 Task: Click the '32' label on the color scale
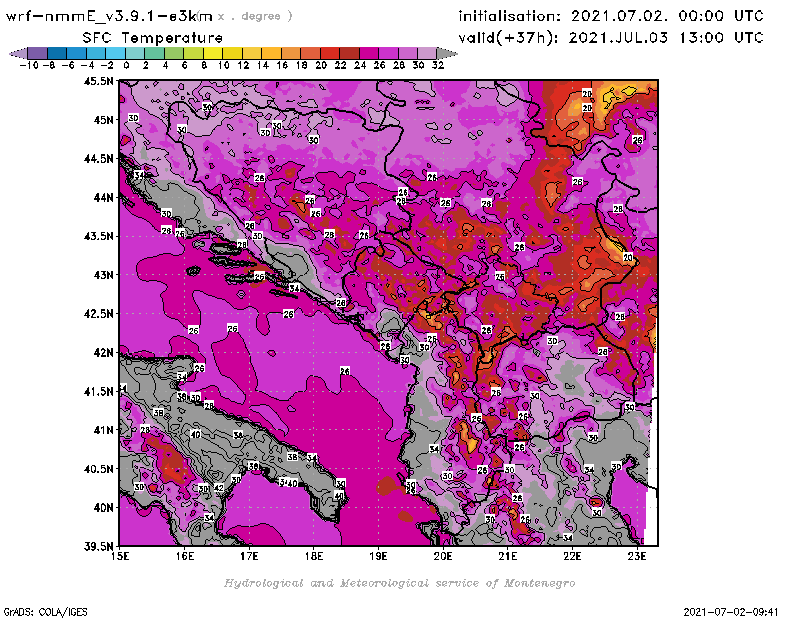pyautogui.click(x=438, y=65)
